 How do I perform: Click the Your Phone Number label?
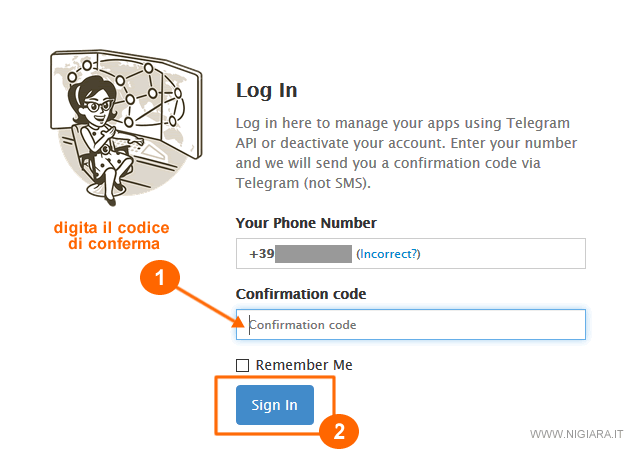coord(306,223)
